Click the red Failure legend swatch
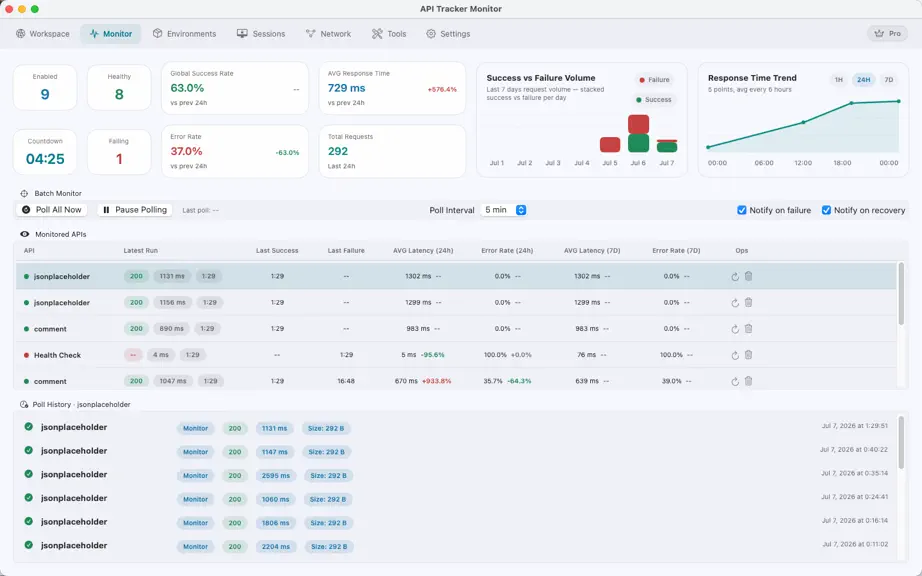Viewport: 922px width, 576px height. click(642, 80)
